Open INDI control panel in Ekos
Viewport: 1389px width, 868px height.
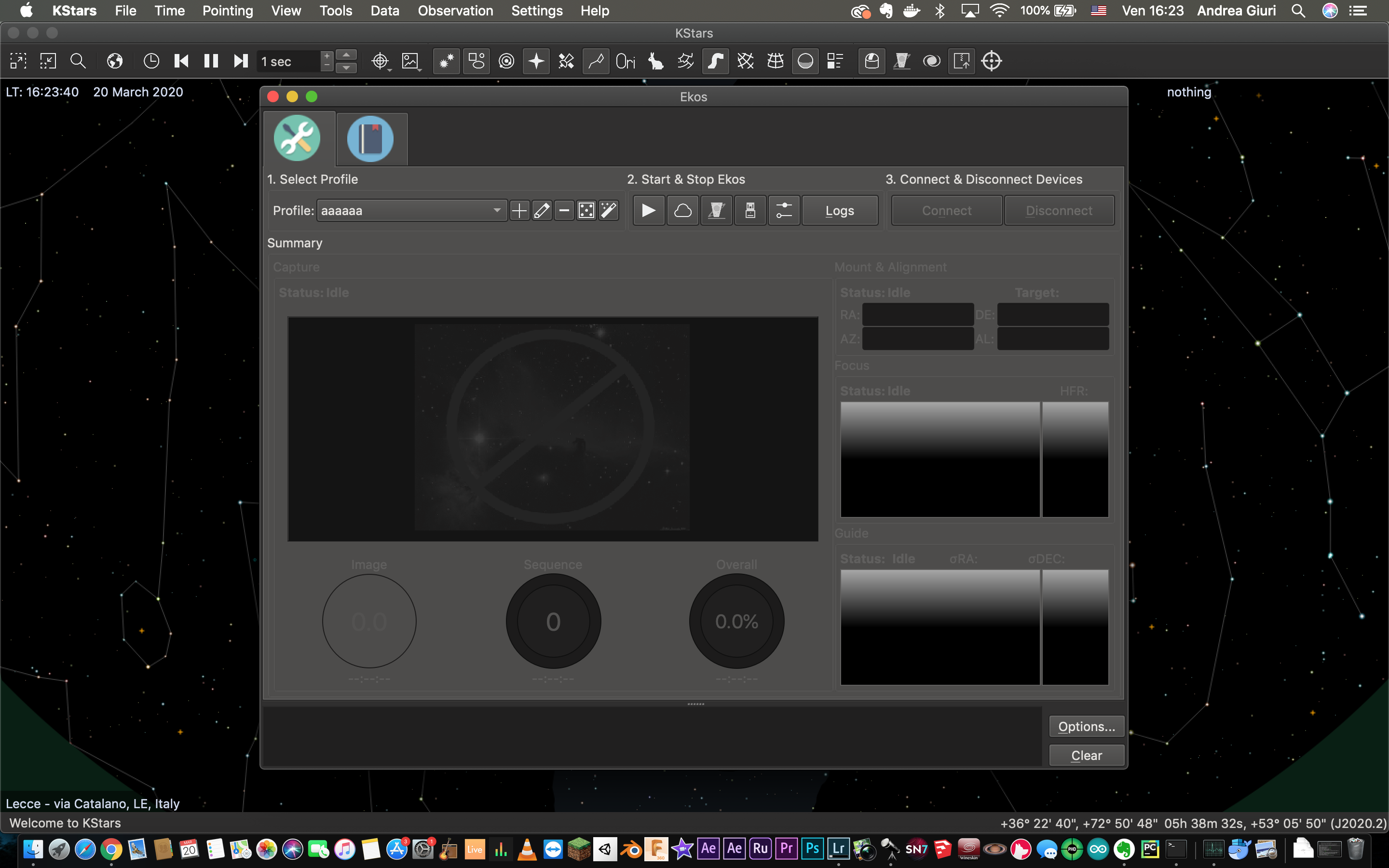pos(716,211)
